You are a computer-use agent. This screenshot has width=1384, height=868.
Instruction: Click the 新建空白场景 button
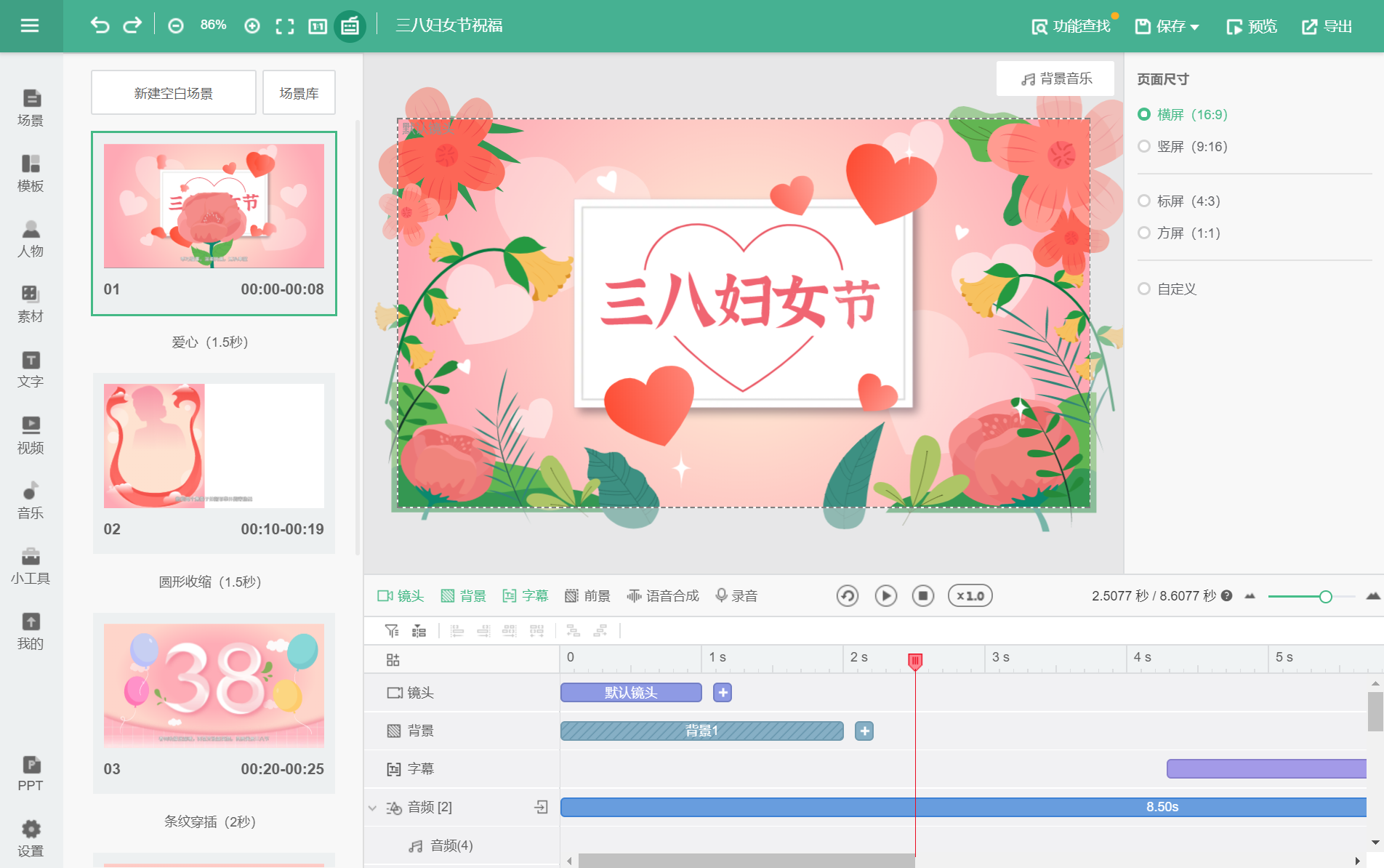pyautogui.click(x=174, y=93)
